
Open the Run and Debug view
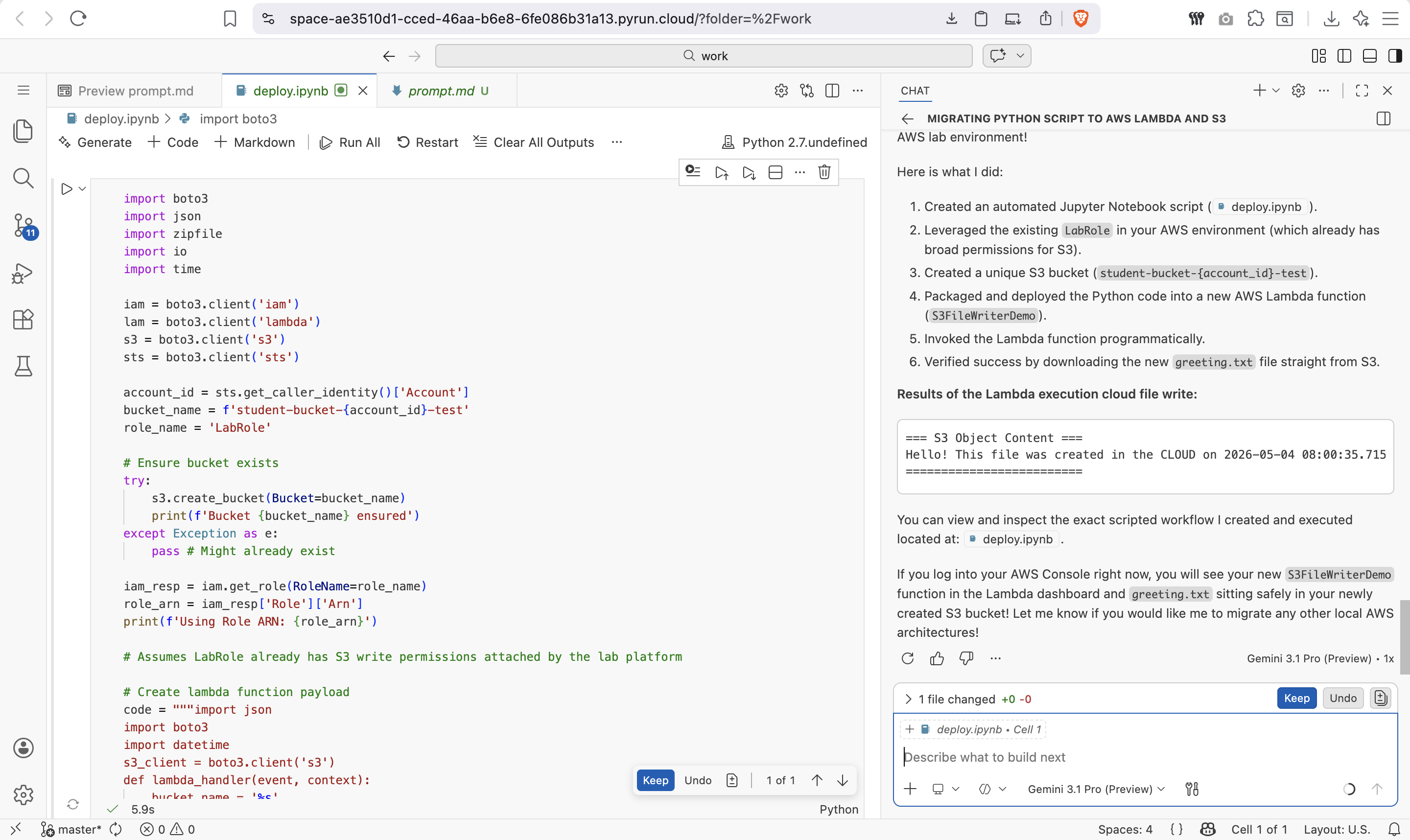click(x=23, y=274)
